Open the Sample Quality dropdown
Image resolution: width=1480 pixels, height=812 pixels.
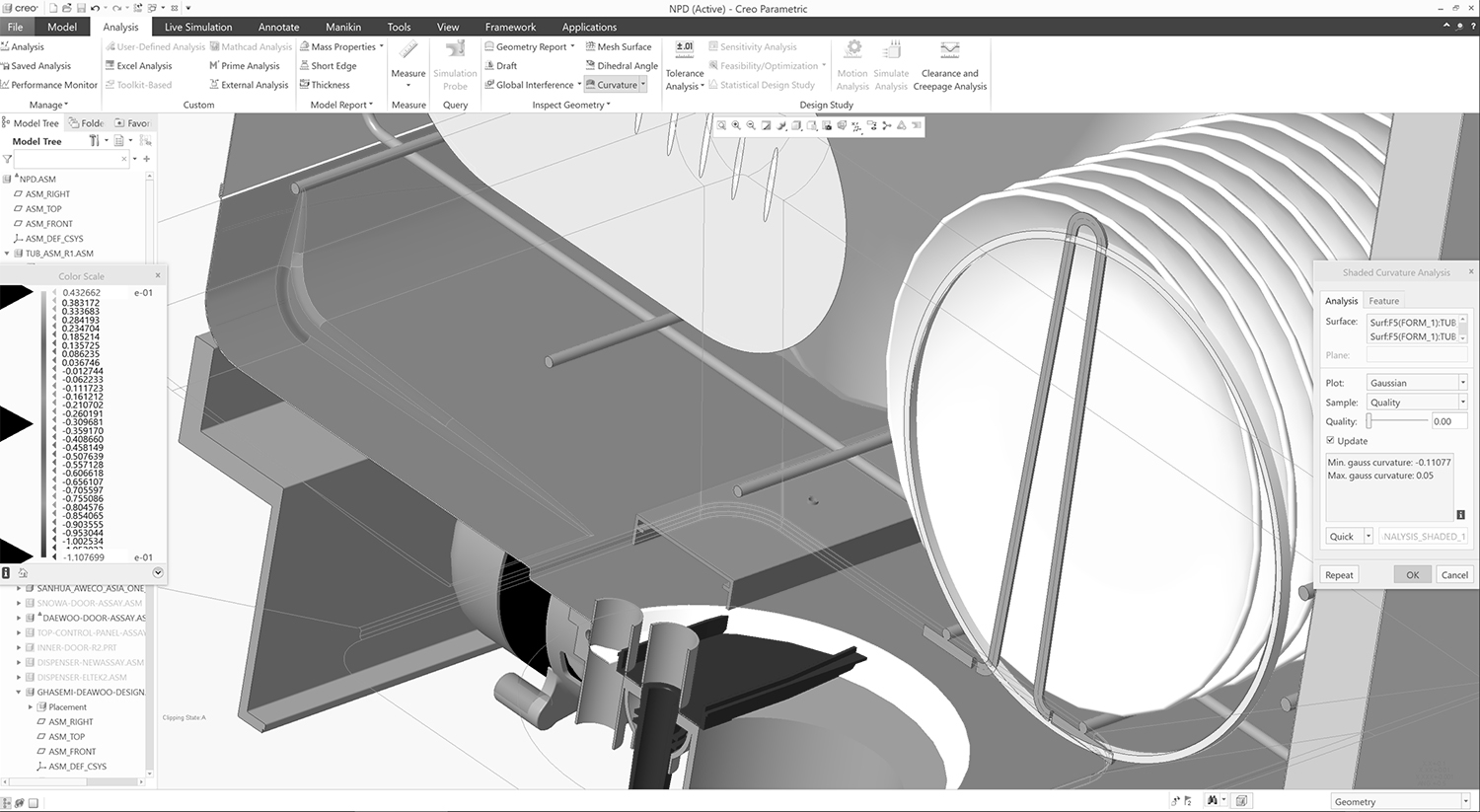tap(1416, 403)
